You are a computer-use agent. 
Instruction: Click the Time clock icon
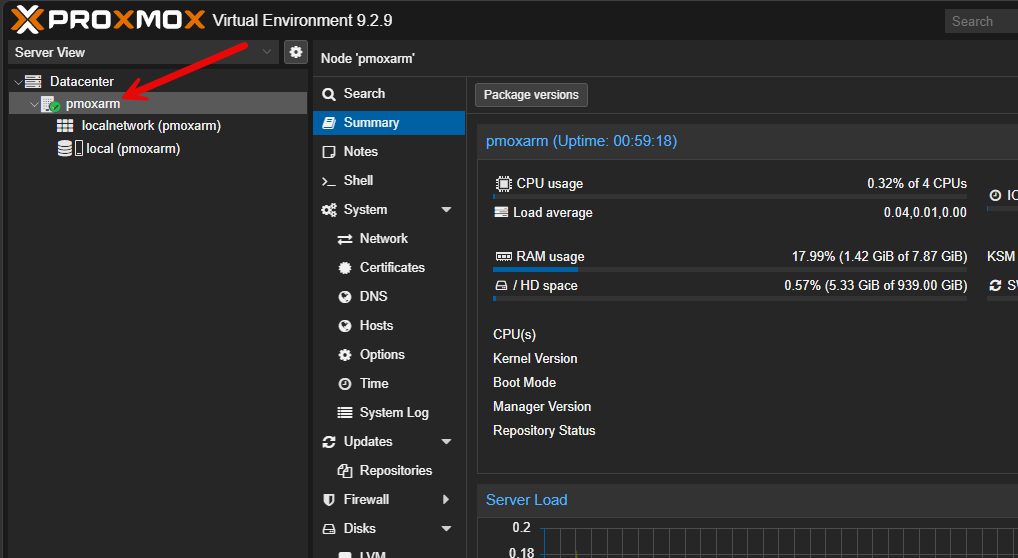point(345,384)
